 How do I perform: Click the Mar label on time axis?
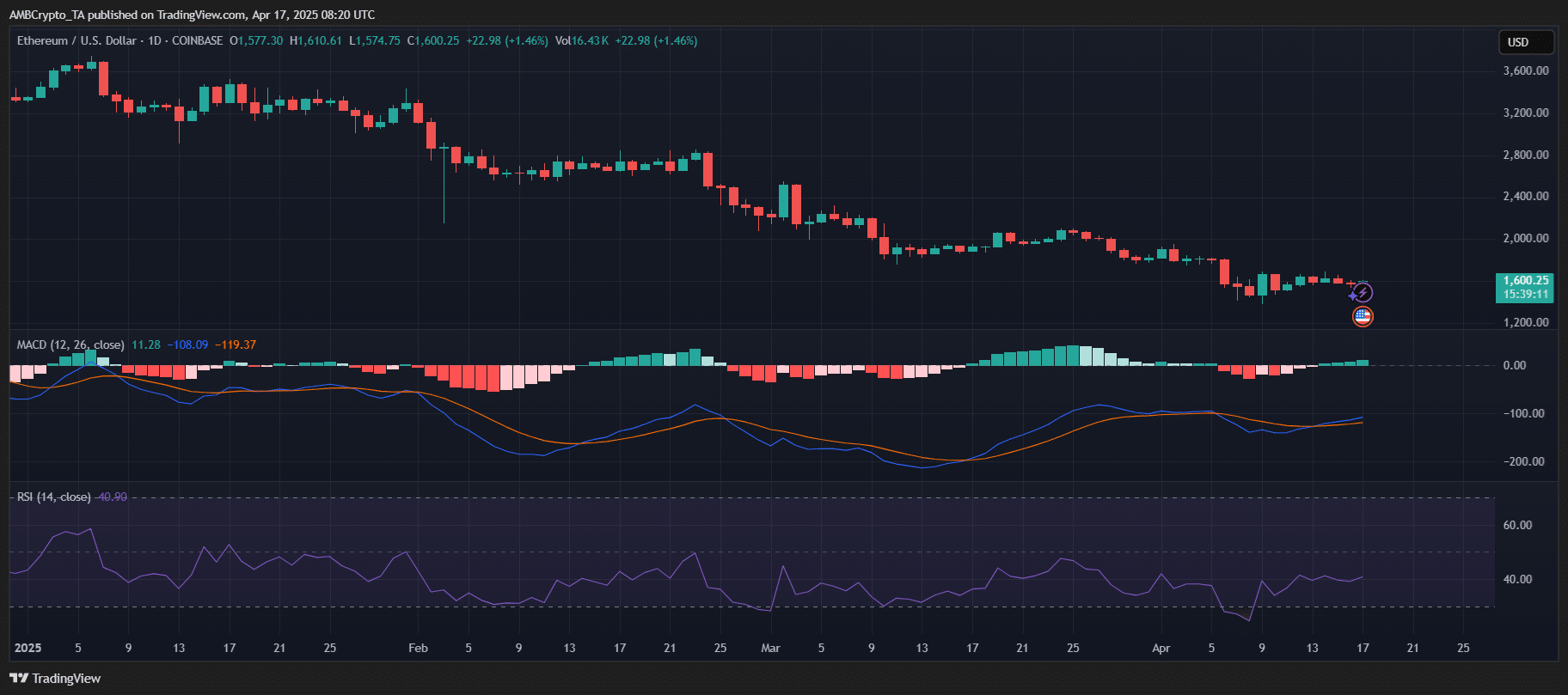pos(770,648)
